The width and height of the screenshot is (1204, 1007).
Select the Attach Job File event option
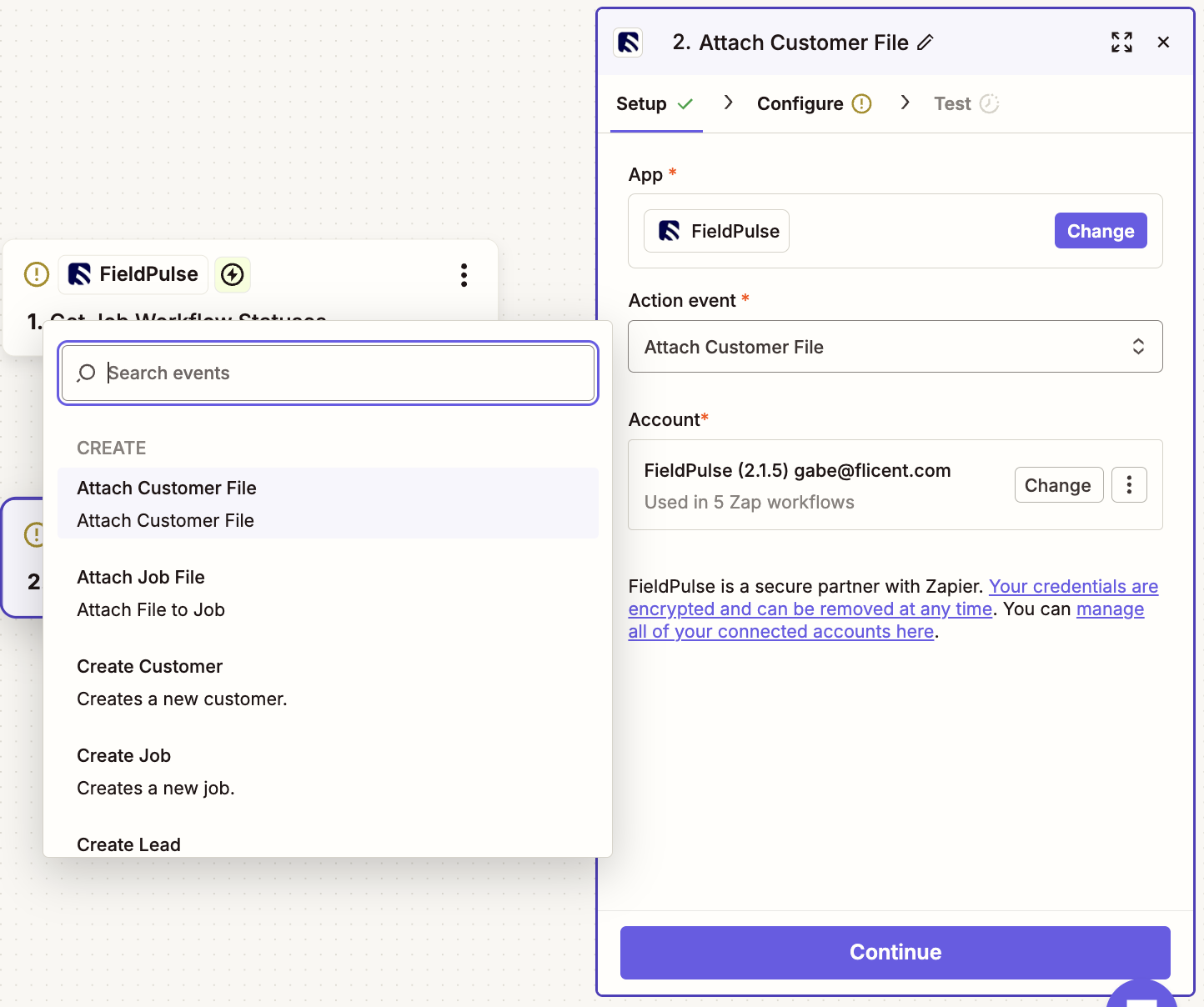point(328,593)
